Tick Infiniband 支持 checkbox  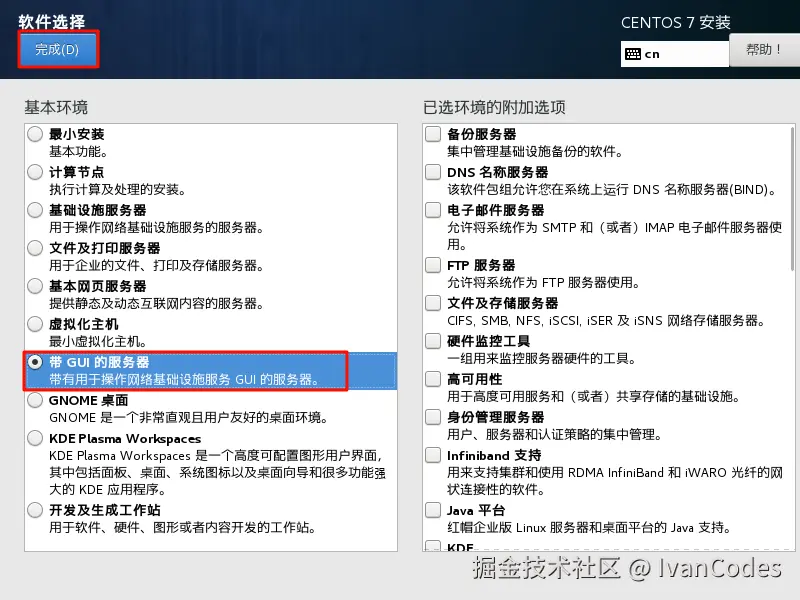click(x=433, y=455)
